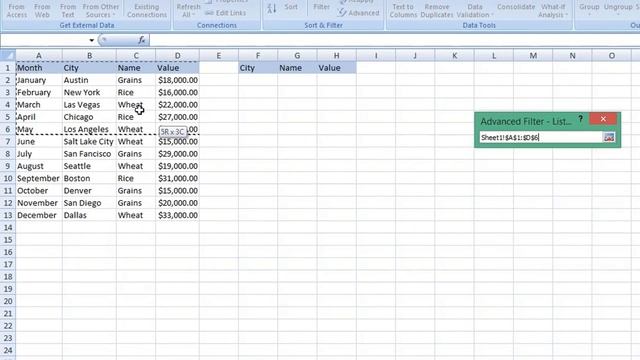This screenshot has height=360, width=640.
Task: Close the Advanced Filter dialog
Action: click(603, 119)
